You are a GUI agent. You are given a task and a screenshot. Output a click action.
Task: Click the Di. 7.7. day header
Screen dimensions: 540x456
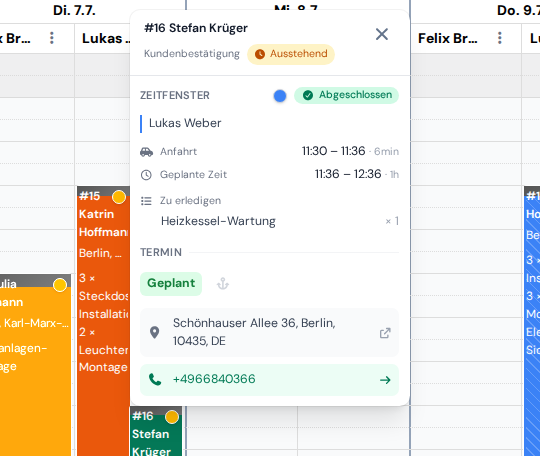tap(74, 10)
